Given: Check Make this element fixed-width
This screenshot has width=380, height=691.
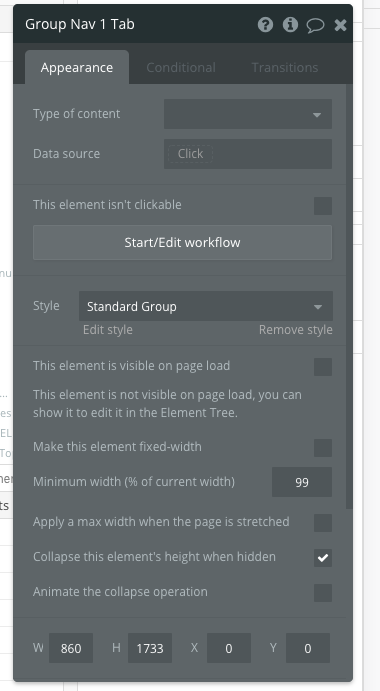Looking at the screenshot, I should [323, 448].
